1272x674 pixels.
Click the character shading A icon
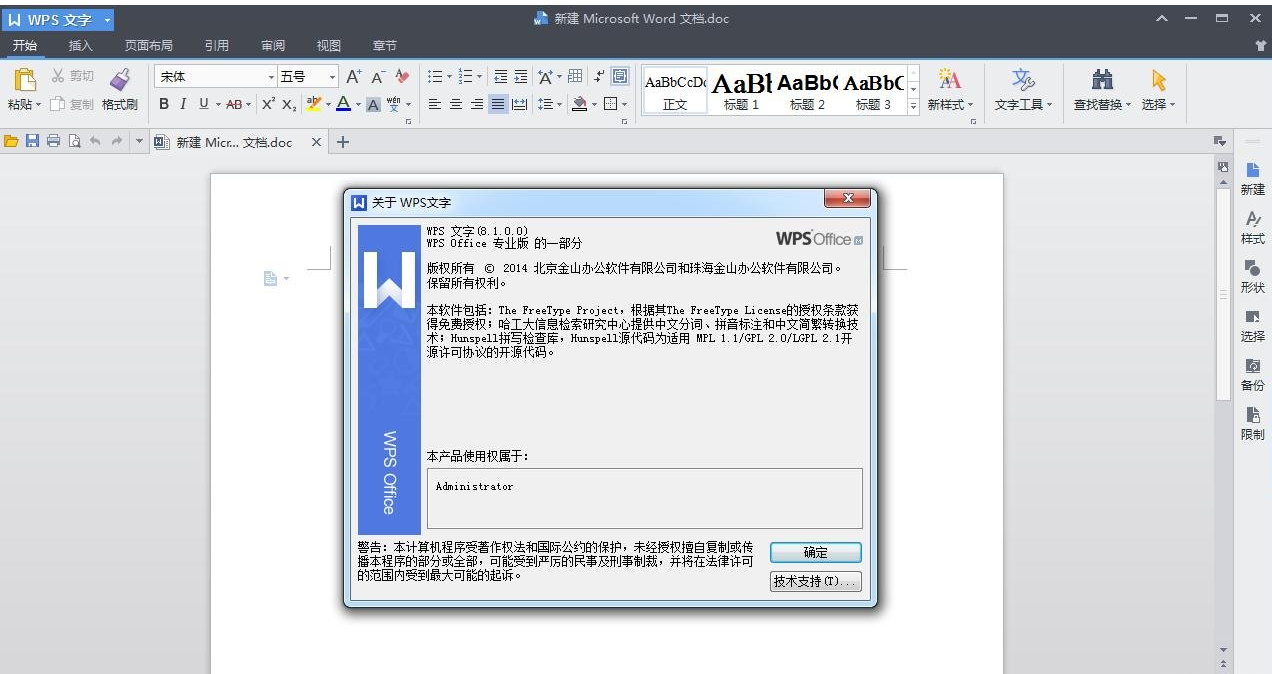(x=373, y=104)
